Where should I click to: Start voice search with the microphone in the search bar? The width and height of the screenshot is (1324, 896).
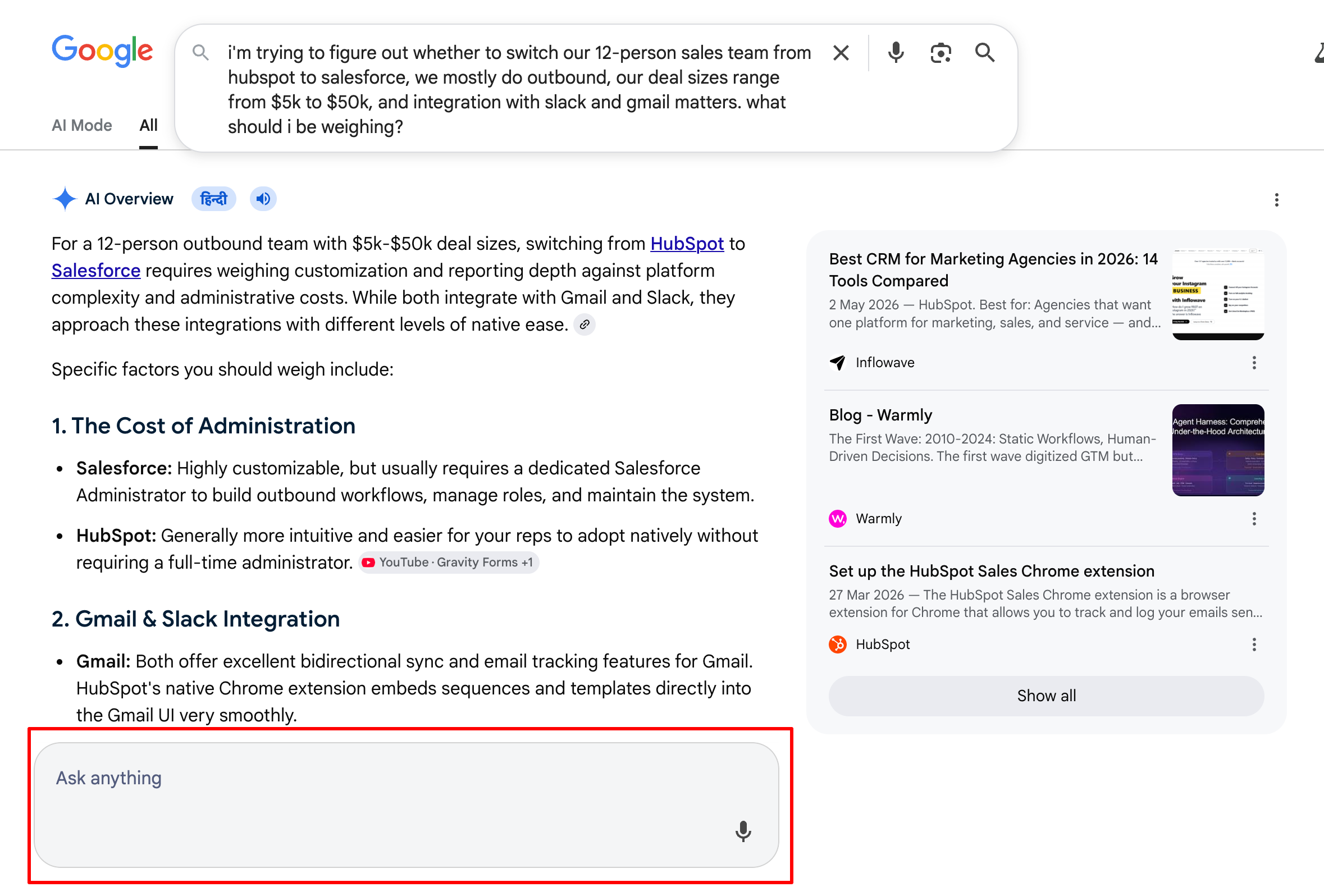pyautogui.click(x=896, y=52)
